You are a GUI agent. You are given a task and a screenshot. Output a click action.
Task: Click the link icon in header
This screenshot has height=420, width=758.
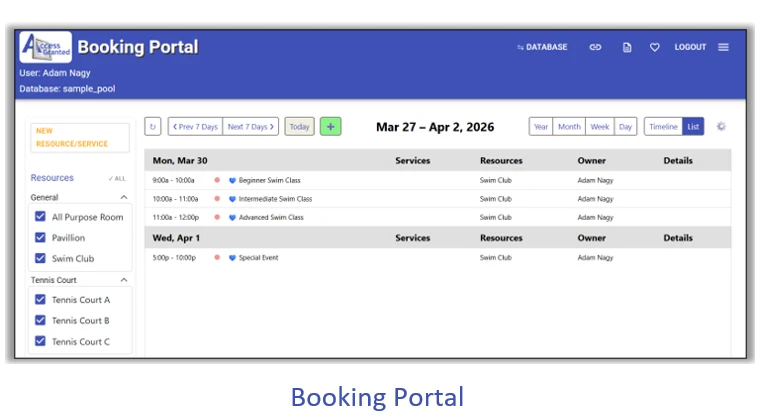coord(595,47)
